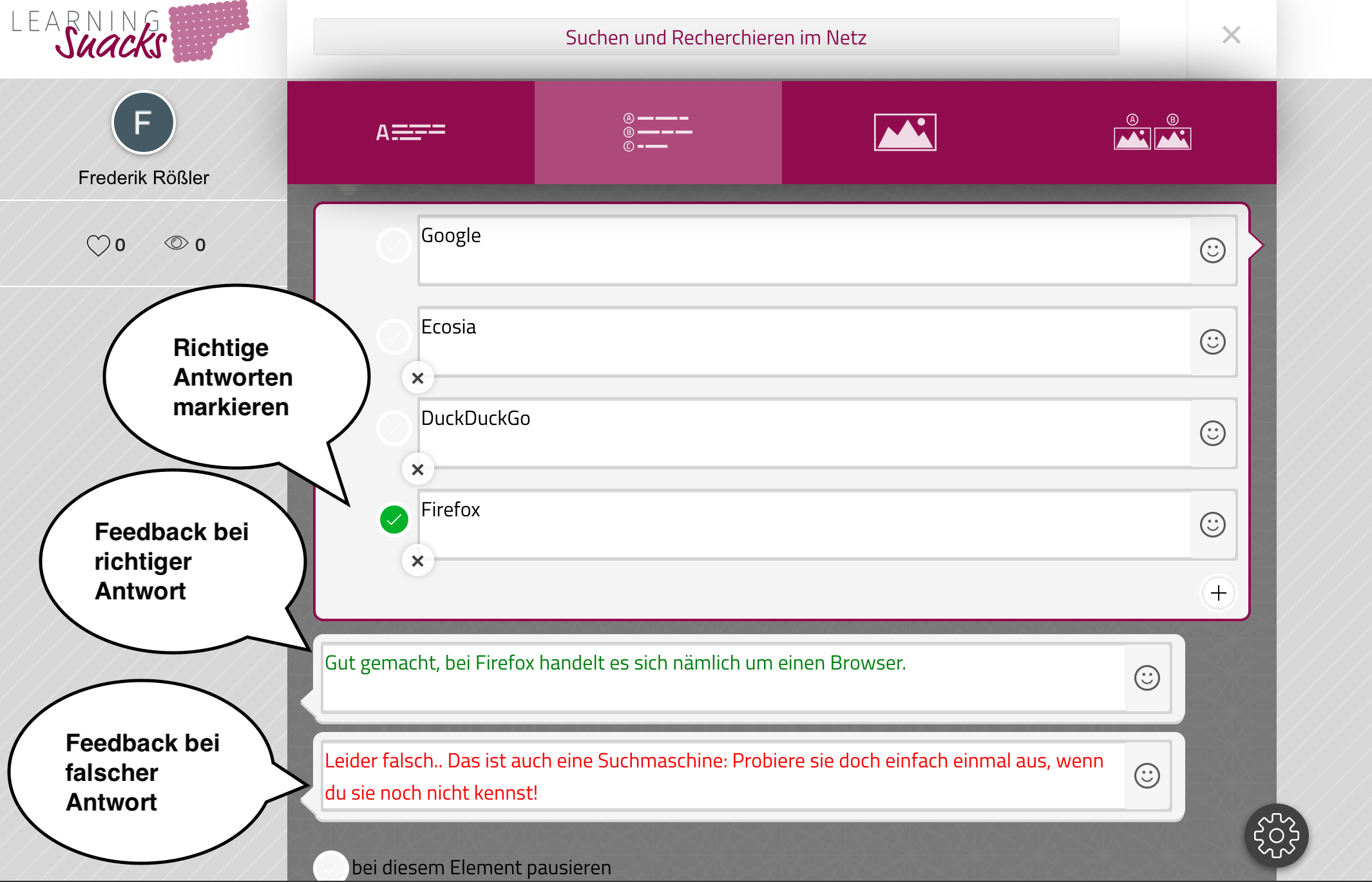Edit the green correct-answer feedback text

(x=723, y=677)
